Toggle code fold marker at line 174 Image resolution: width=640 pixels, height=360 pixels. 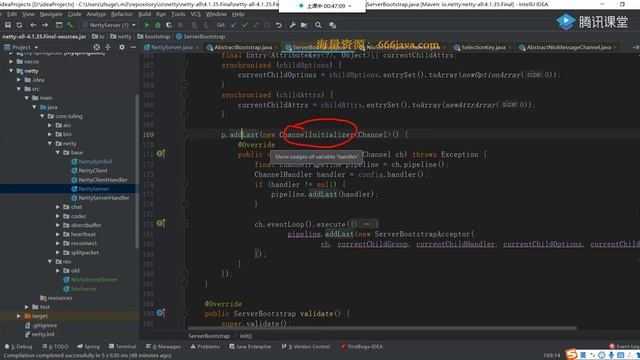coord(184,184)
